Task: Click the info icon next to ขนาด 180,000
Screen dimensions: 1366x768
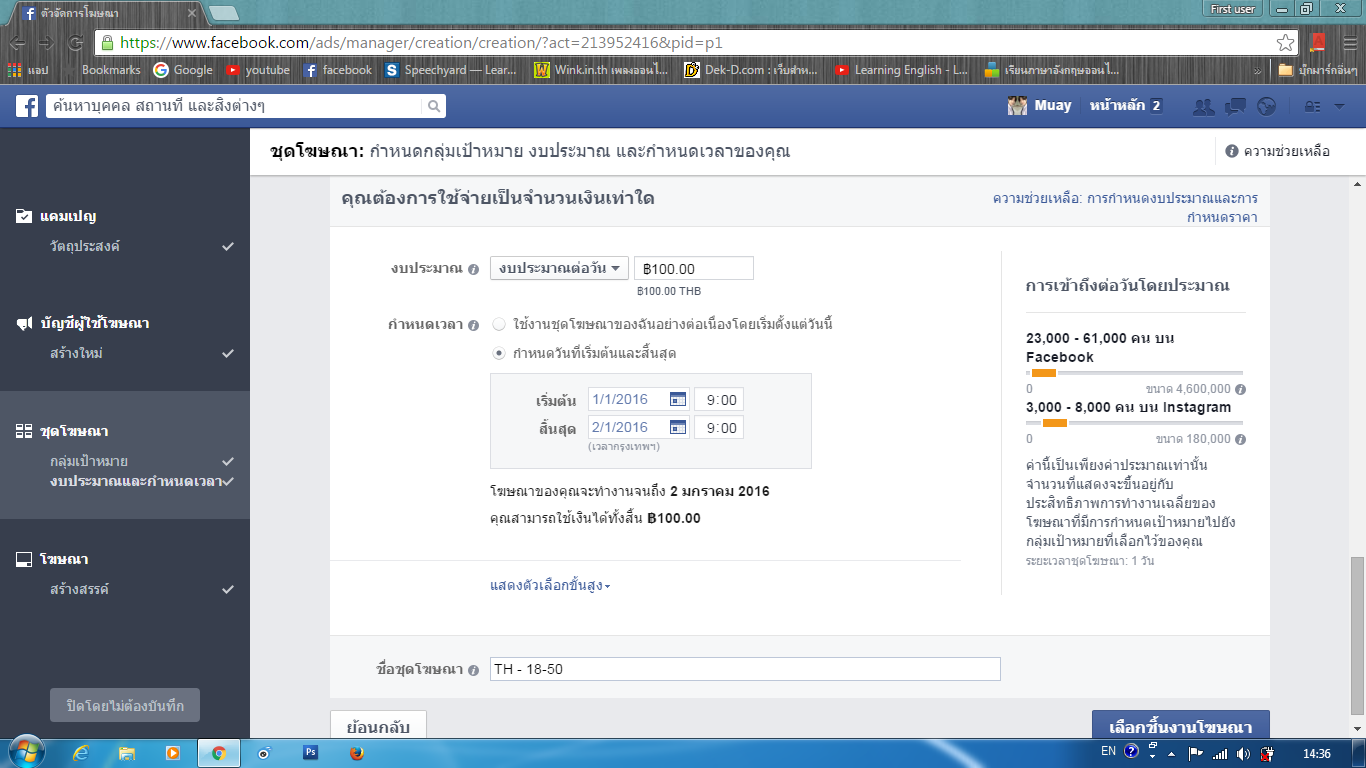Action: [x=1241, y=439]
